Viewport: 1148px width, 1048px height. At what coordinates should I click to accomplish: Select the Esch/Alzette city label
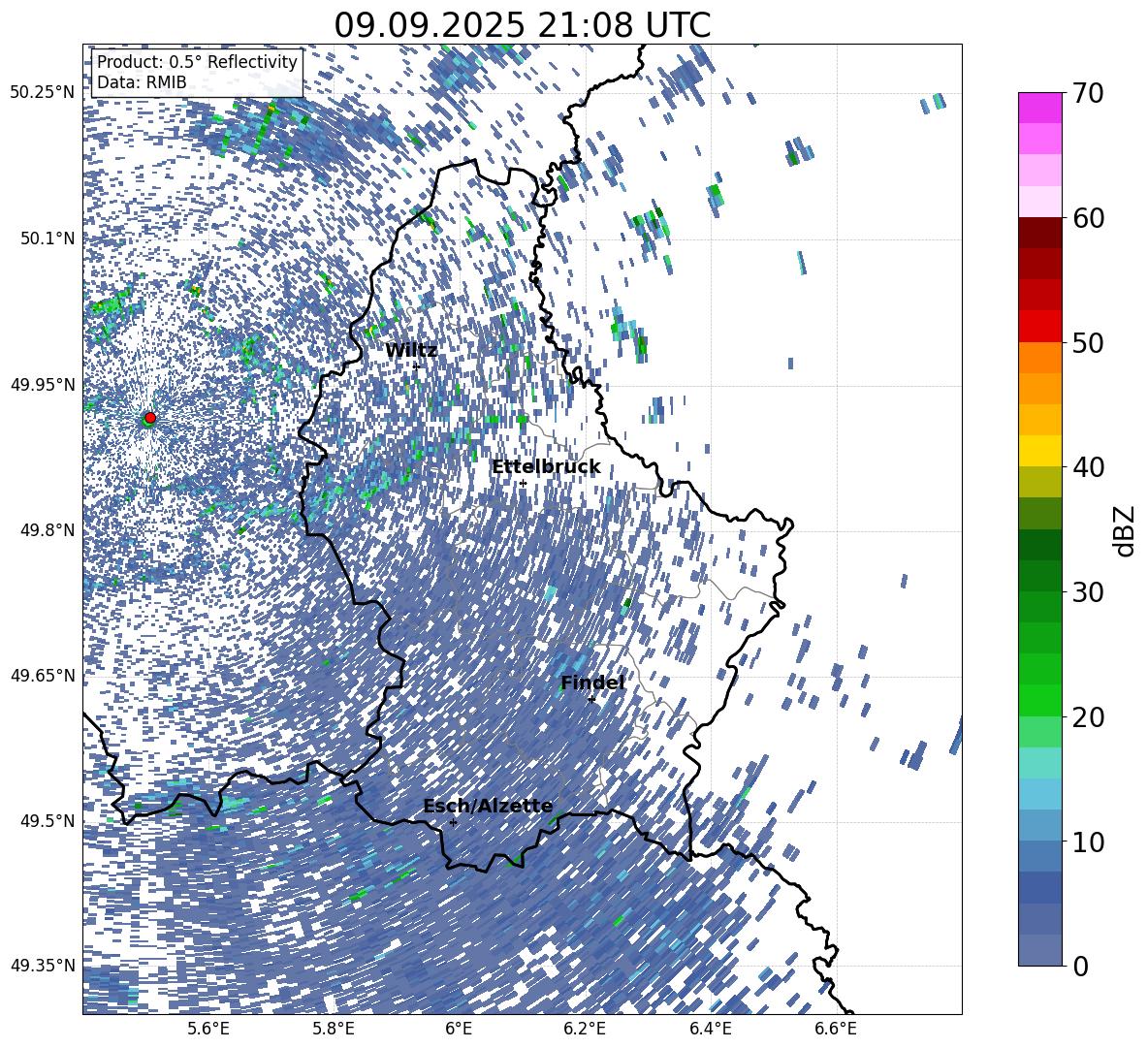[x=488, y=806]
